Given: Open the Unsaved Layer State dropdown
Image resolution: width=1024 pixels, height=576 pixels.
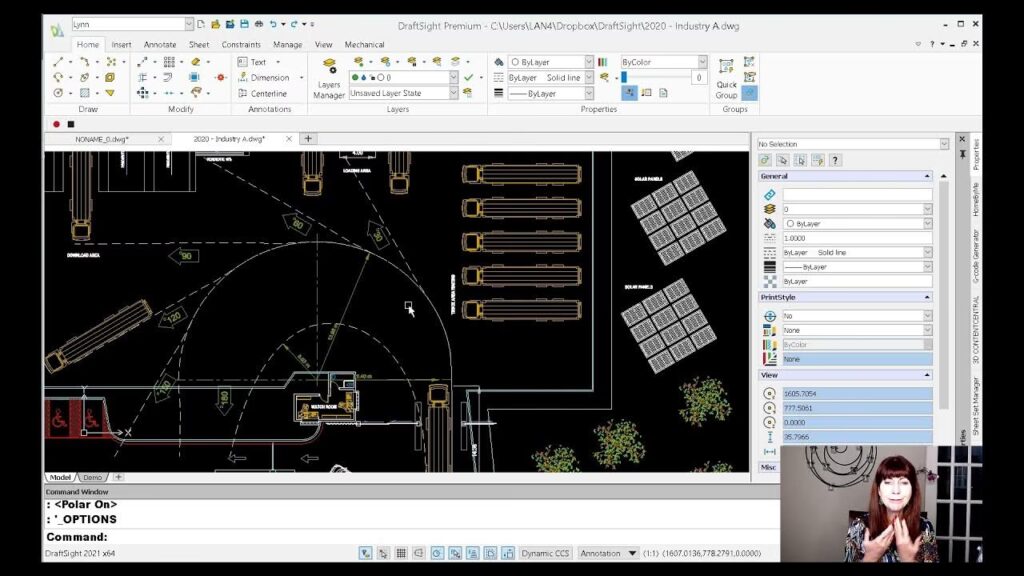Looking at the screenshot, I should point(453,93).
